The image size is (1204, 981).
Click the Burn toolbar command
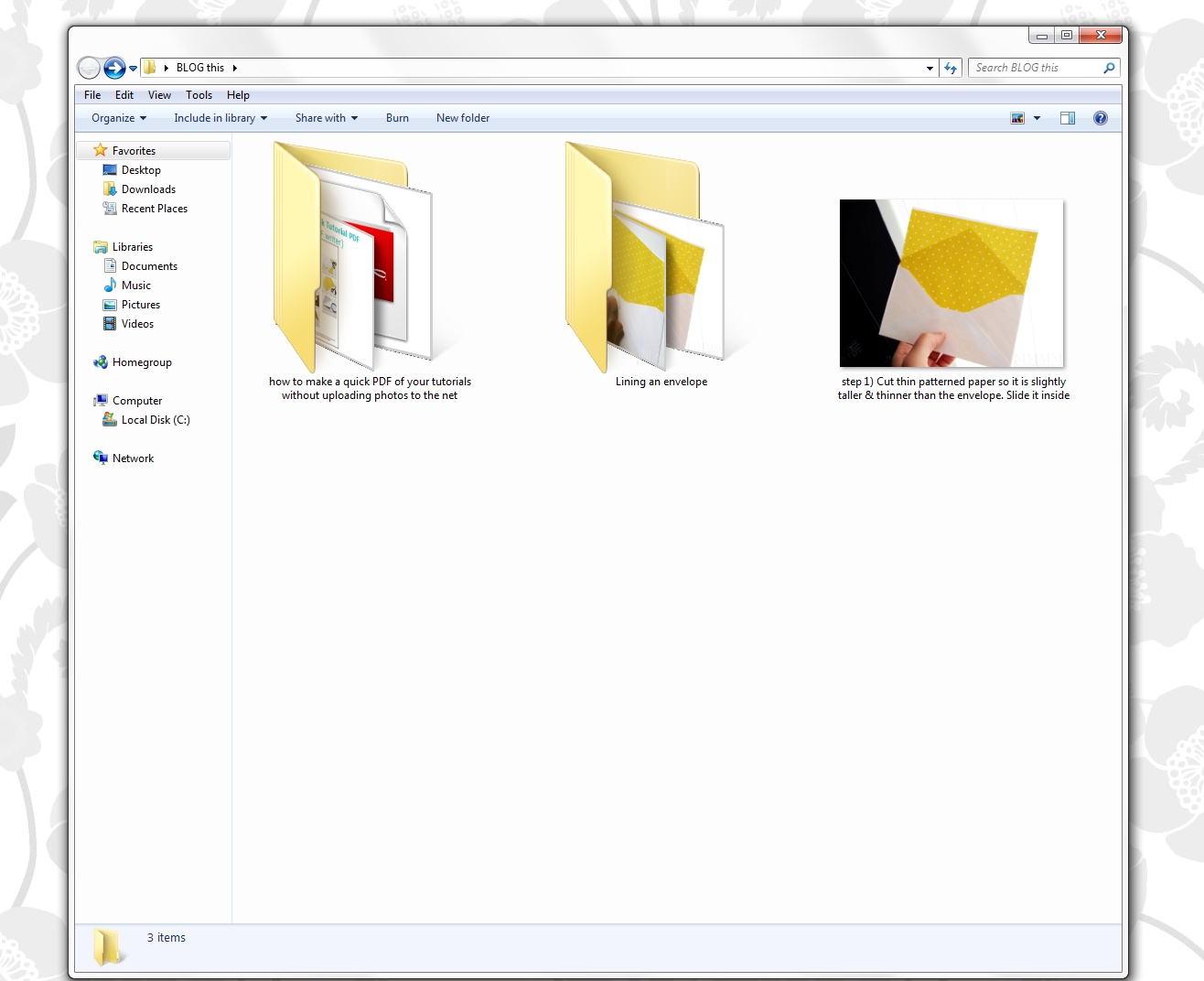(x=397, y=118)
